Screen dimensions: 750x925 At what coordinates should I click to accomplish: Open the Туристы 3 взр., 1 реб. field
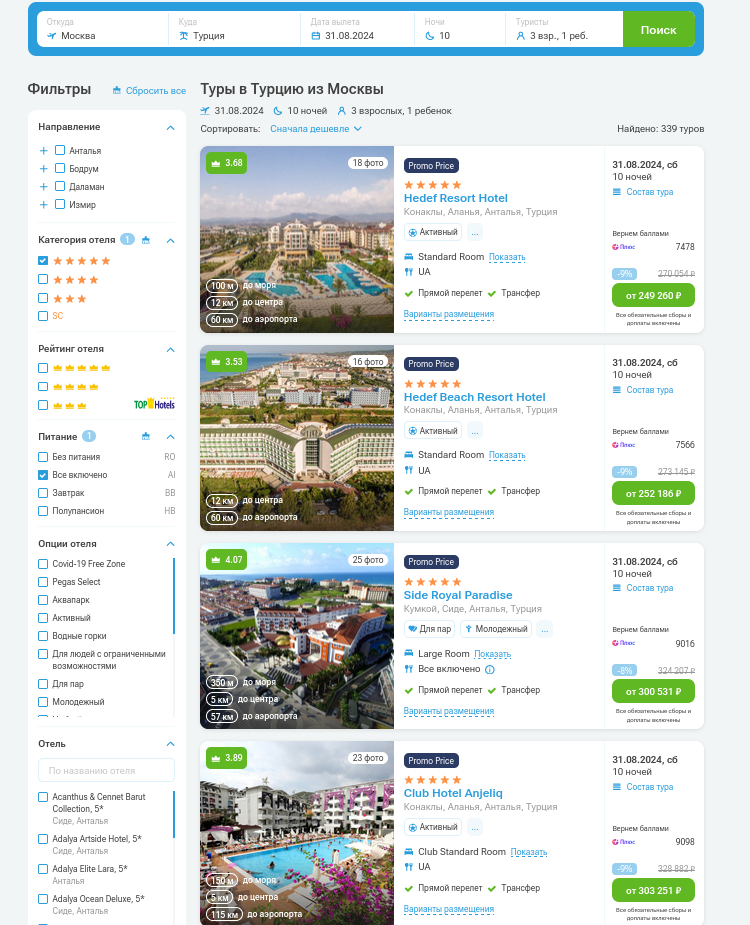tap(565, 29)
